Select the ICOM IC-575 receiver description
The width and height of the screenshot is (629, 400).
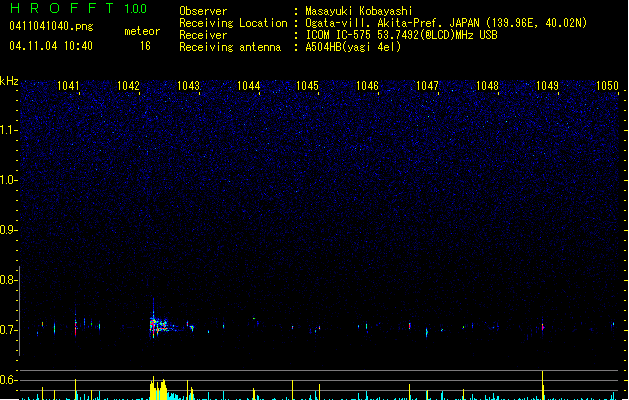coord(402,35)
